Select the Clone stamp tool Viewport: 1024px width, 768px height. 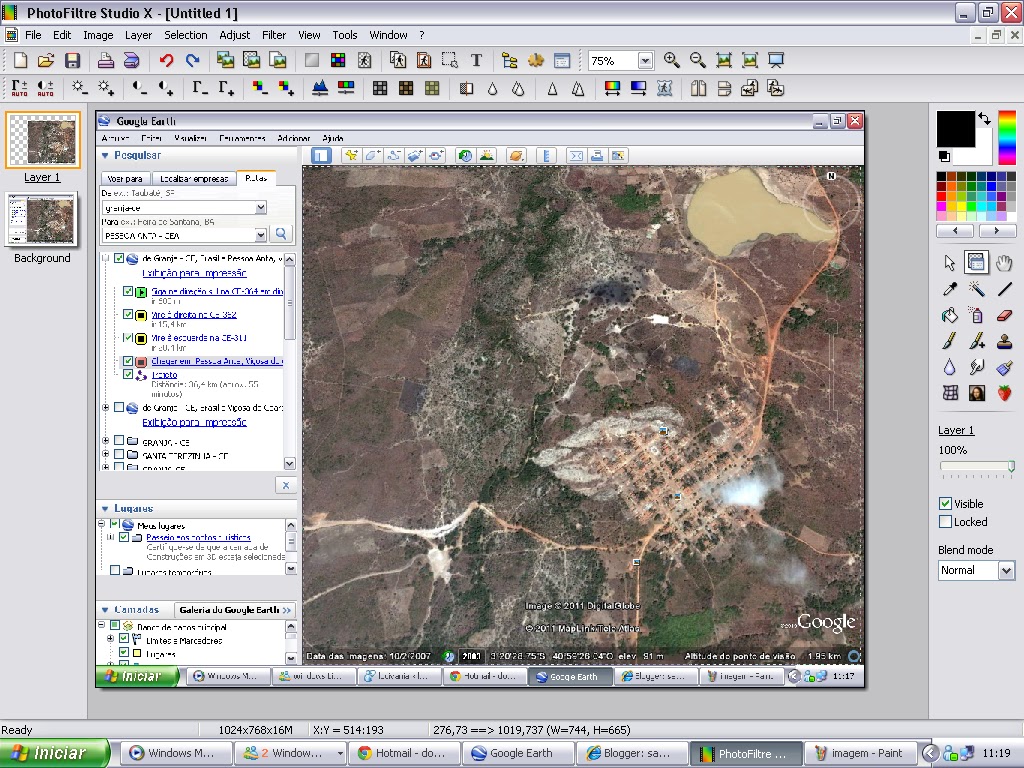(x=1004, y=341)
